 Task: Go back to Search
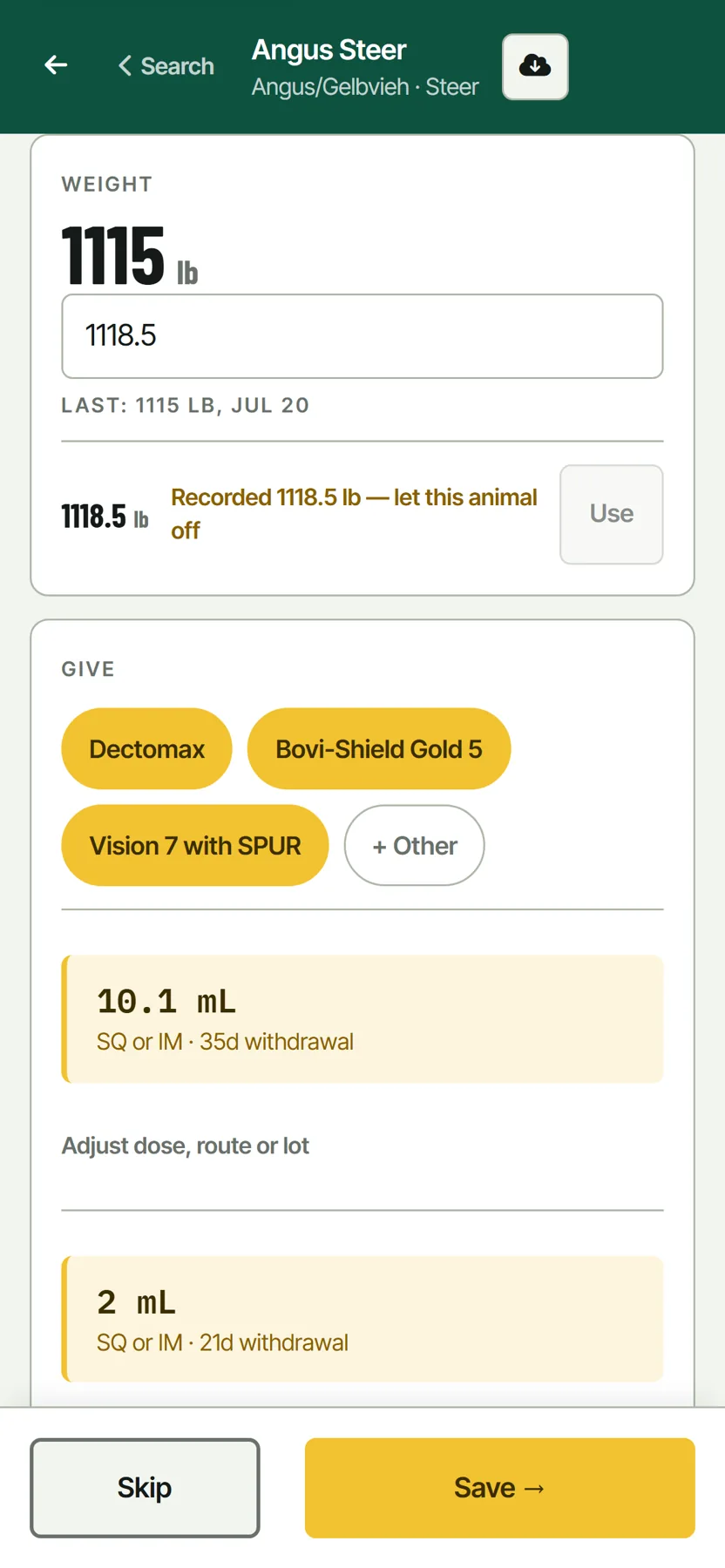(166, 66)
